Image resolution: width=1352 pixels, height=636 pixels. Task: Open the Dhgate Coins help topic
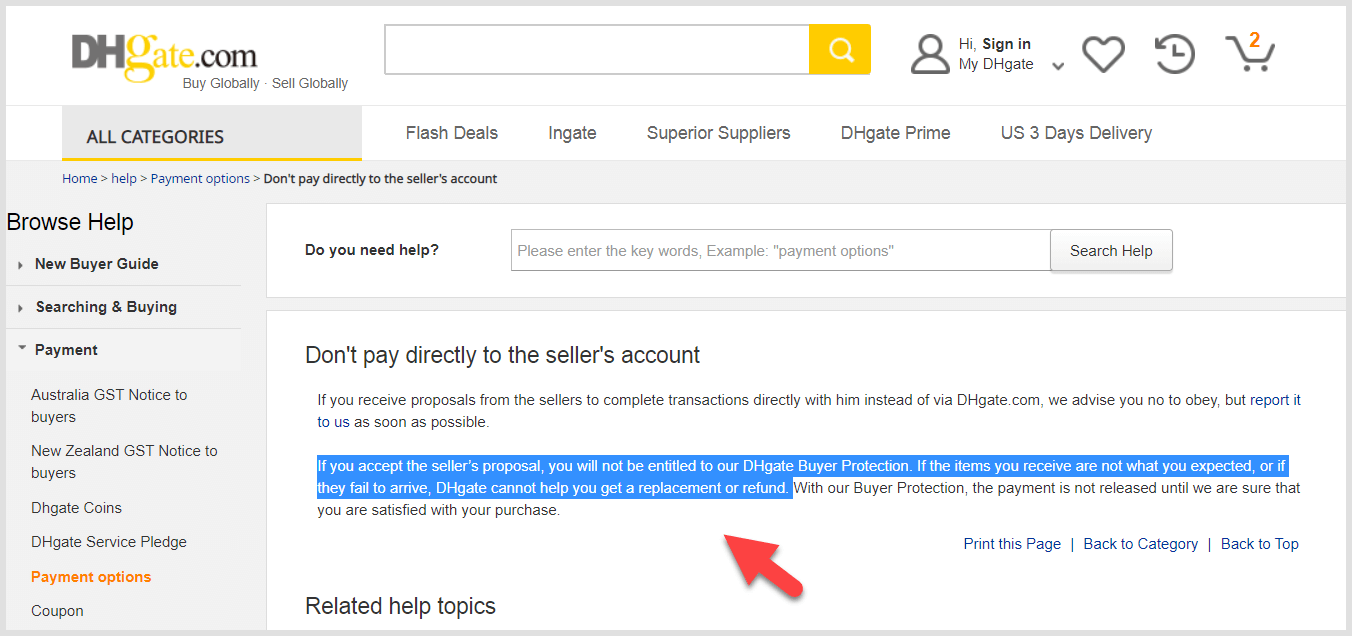76,507
